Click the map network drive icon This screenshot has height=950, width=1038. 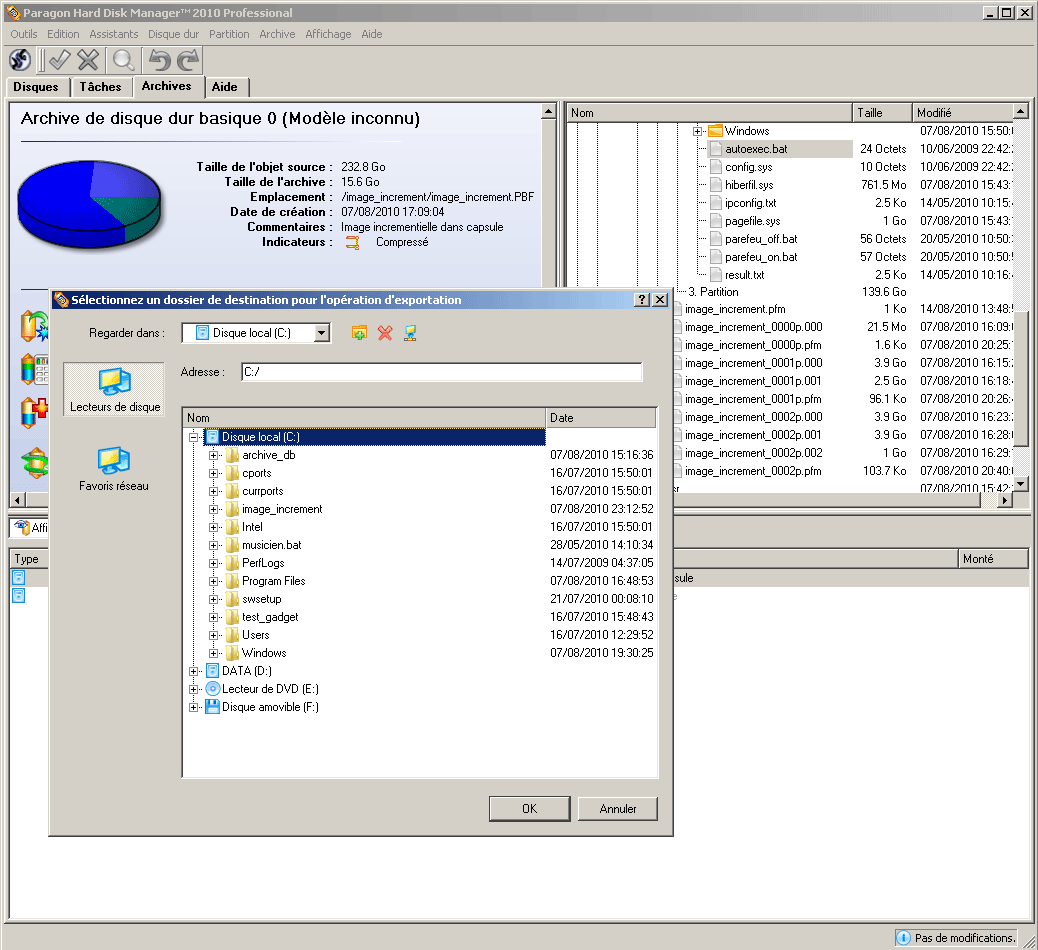410,333
